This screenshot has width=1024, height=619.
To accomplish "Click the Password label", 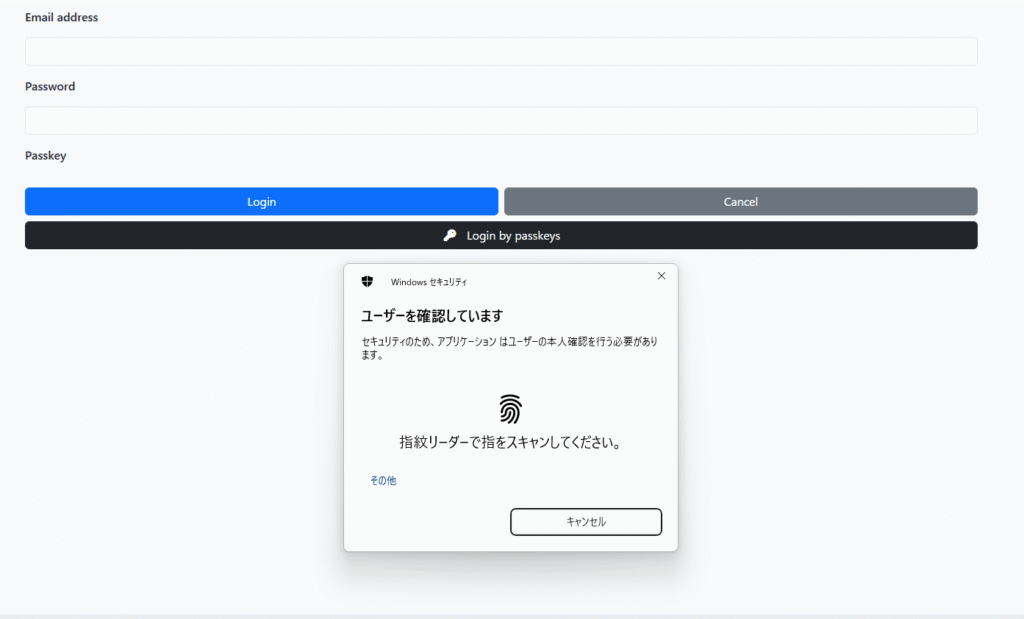I will click(50, 86).
